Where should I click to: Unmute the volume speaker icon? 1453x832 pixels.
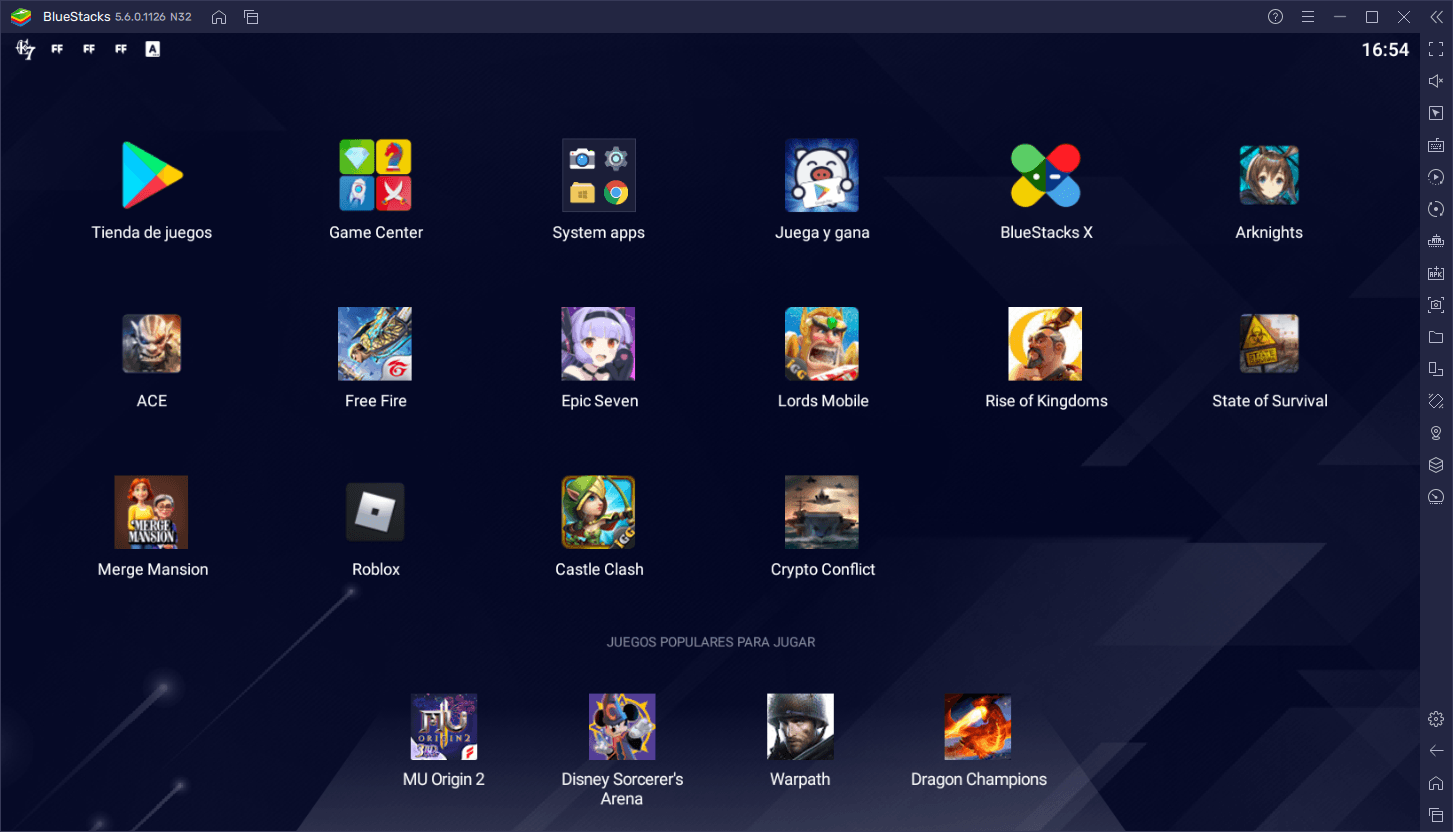click(x=1436, y=81)
